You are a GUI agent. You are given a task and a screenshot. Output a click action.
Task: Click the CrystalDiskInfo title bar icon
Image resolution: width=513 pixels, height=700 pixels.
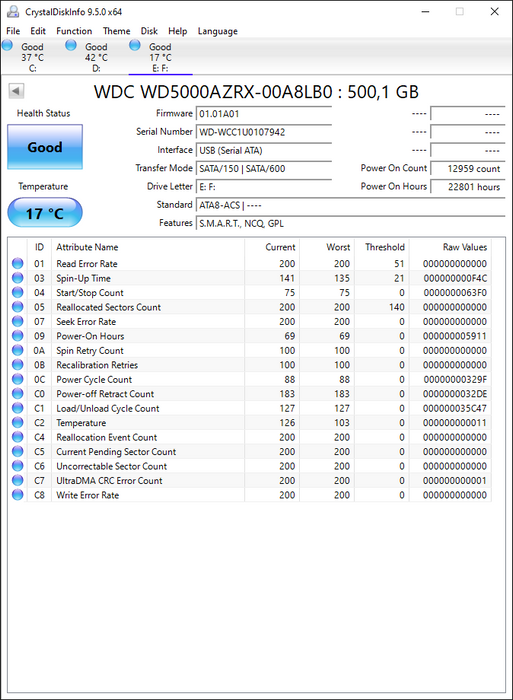coord(13,12)
